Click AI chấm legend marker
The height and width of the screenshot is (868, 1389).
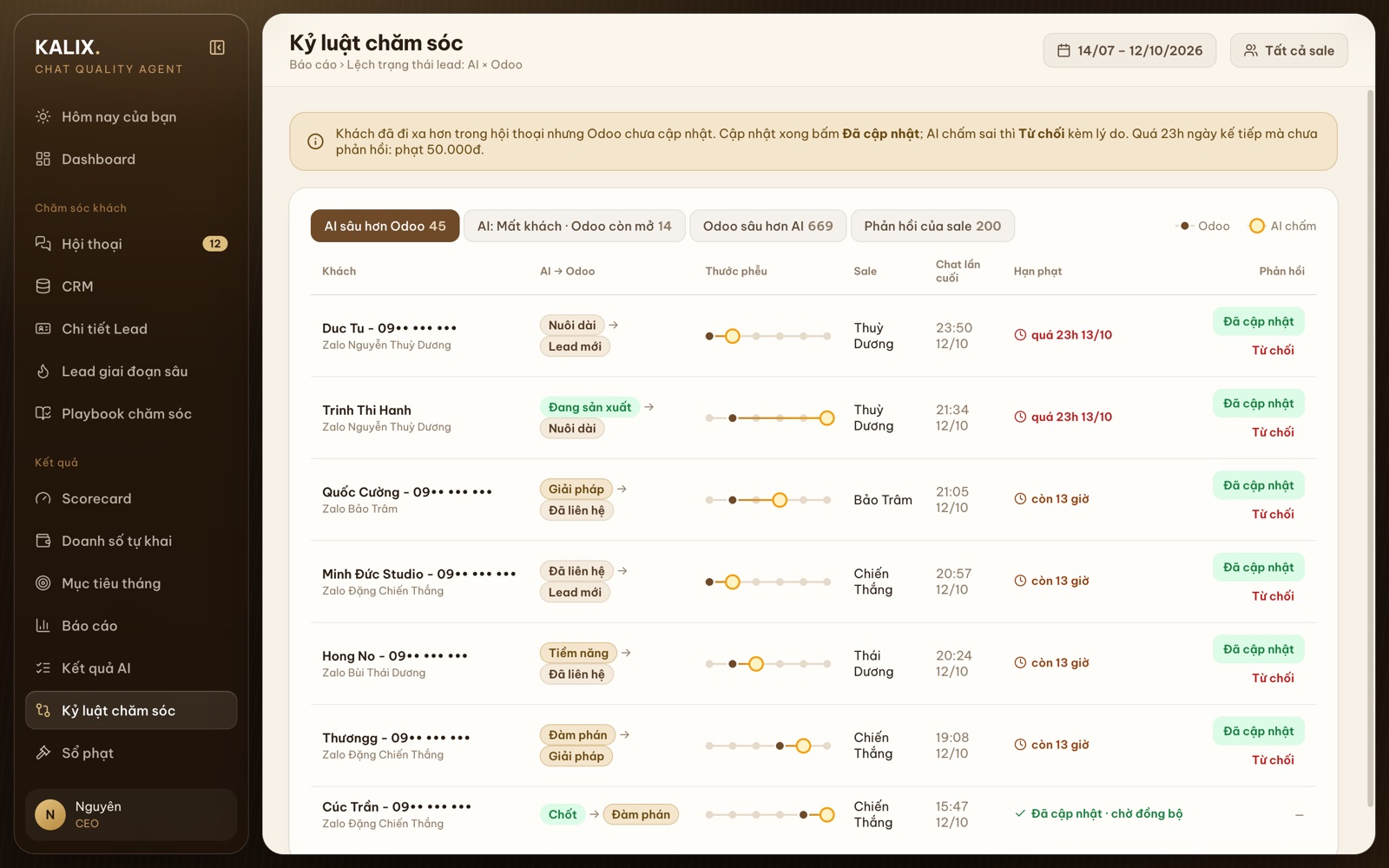1256,226
